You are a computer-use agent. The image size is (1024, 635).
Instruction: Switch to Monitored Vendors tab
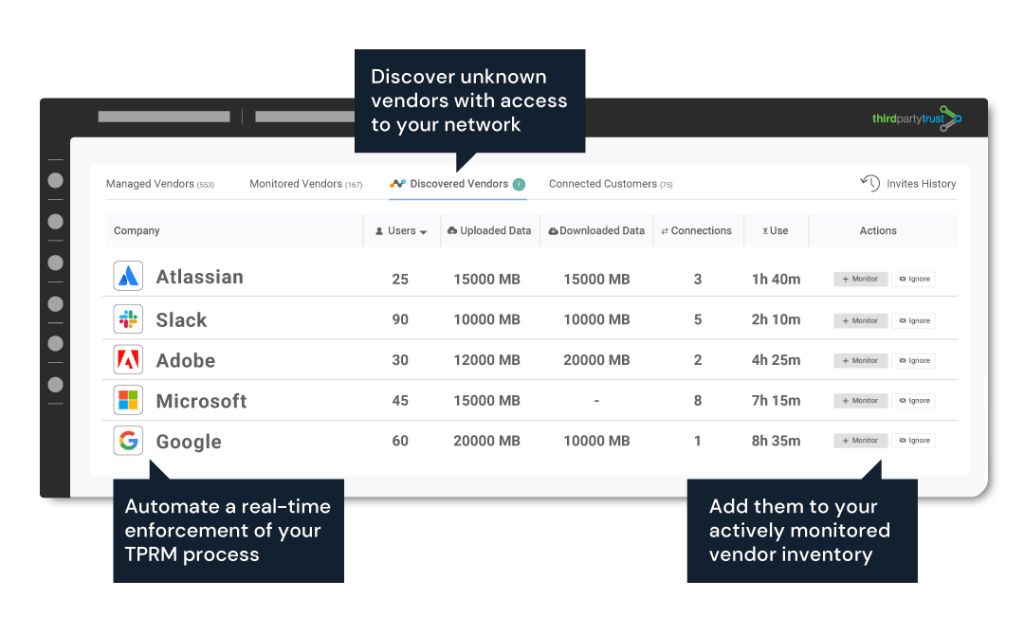[x=306, y=184]
